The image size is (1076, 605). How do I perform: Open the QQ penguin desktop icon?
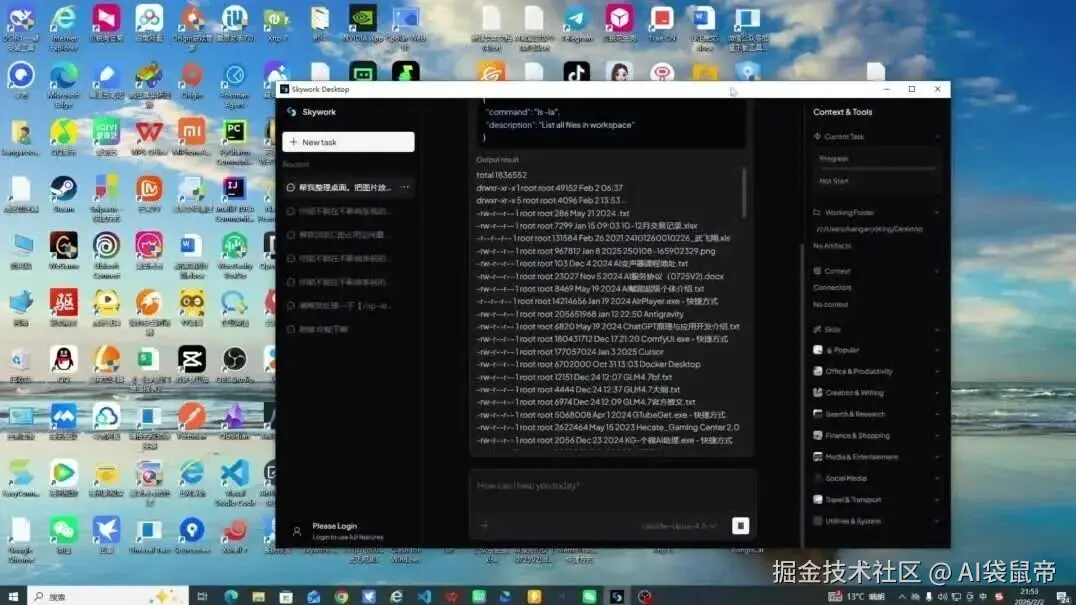coord(63,364)
